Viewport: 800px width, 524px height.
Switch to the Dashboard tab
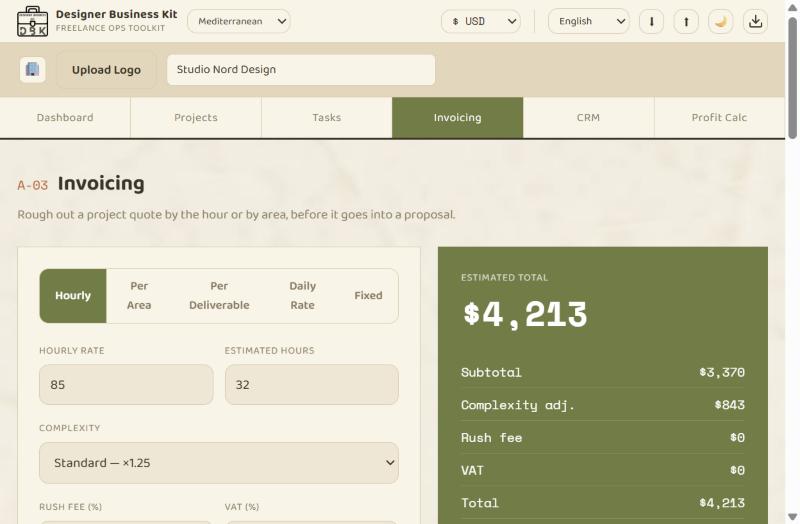click(65, 118)
